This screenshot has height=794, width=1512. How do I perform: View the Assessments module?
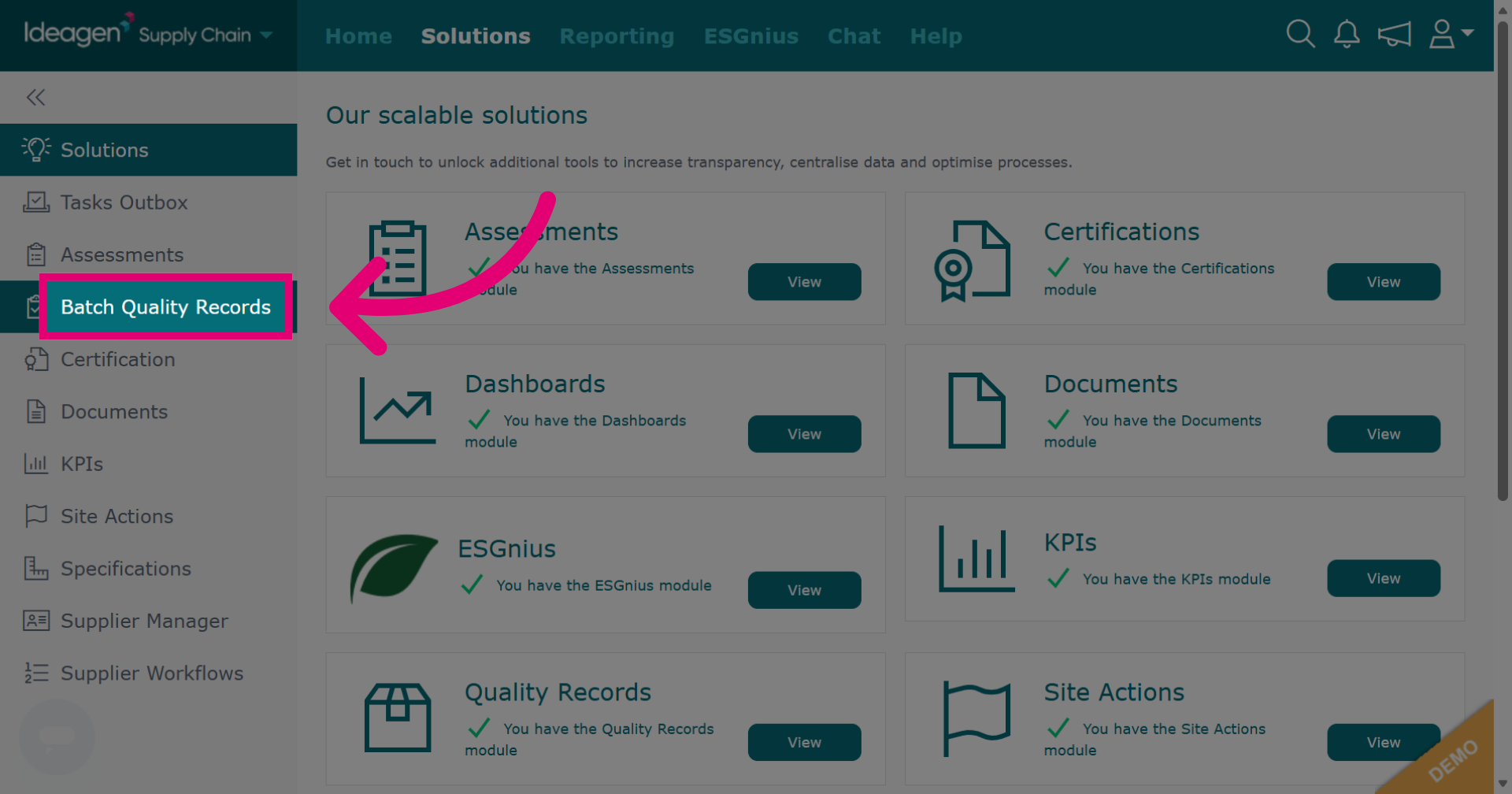(804, 282)
